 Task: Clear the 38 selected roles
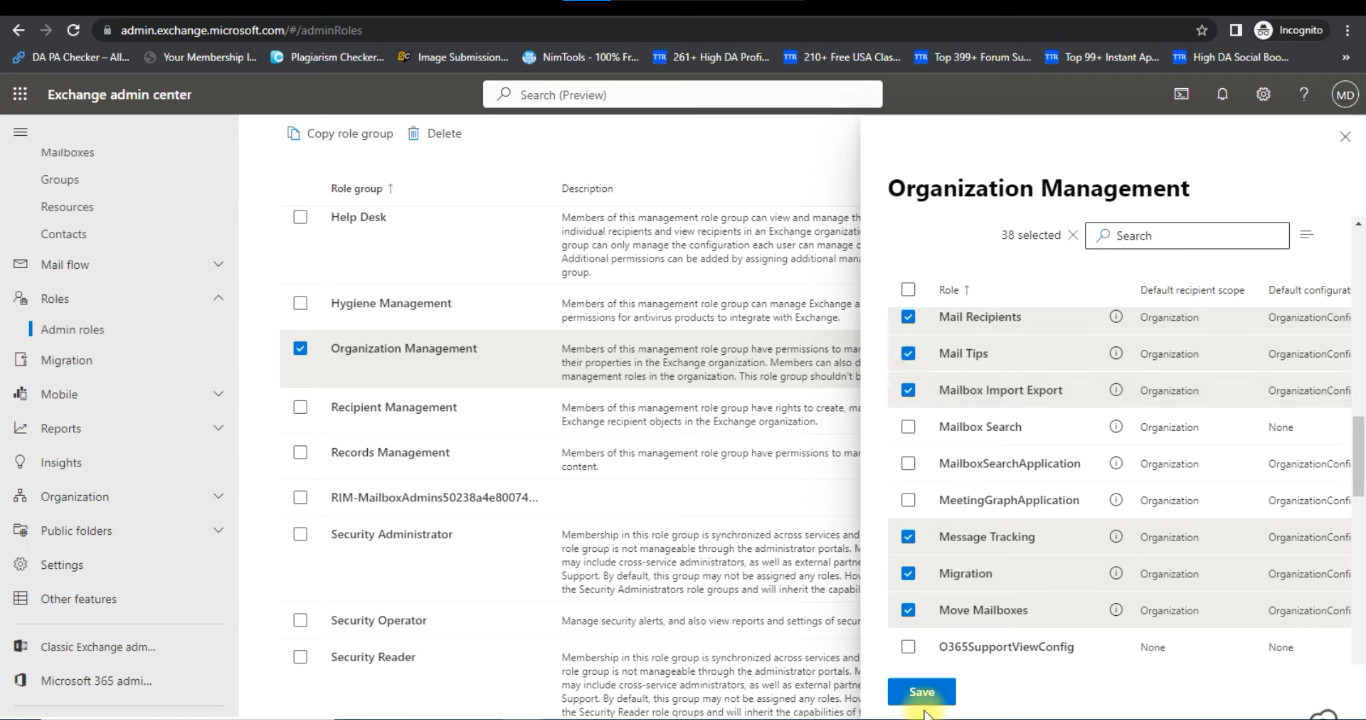point(1073,235)
